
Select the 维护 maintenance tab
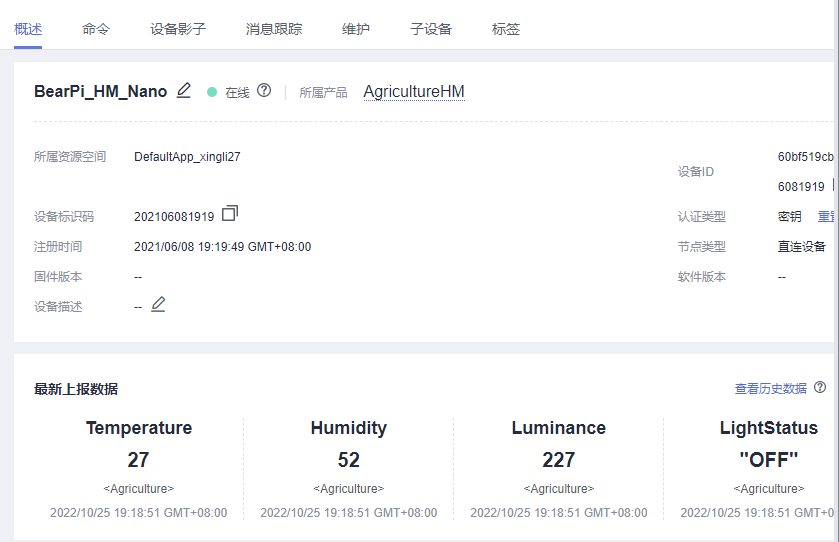[x=356, y=29]
